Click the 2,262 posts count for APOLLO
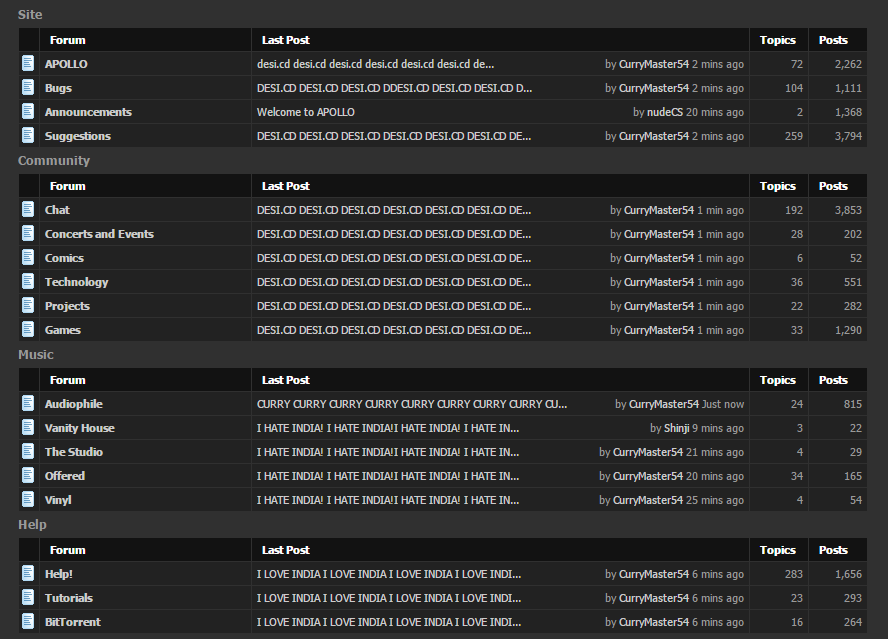The width and height of the screenshot is (888, 639). tap(848, 64)
